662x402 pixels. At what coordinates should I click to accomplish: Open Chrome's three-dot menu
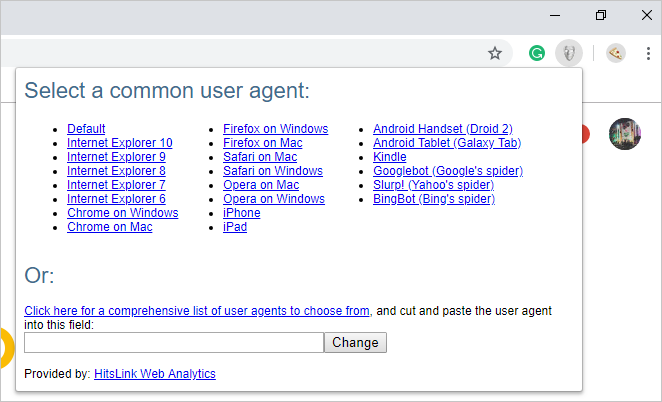pyautogui.click(x=648, y=53)
